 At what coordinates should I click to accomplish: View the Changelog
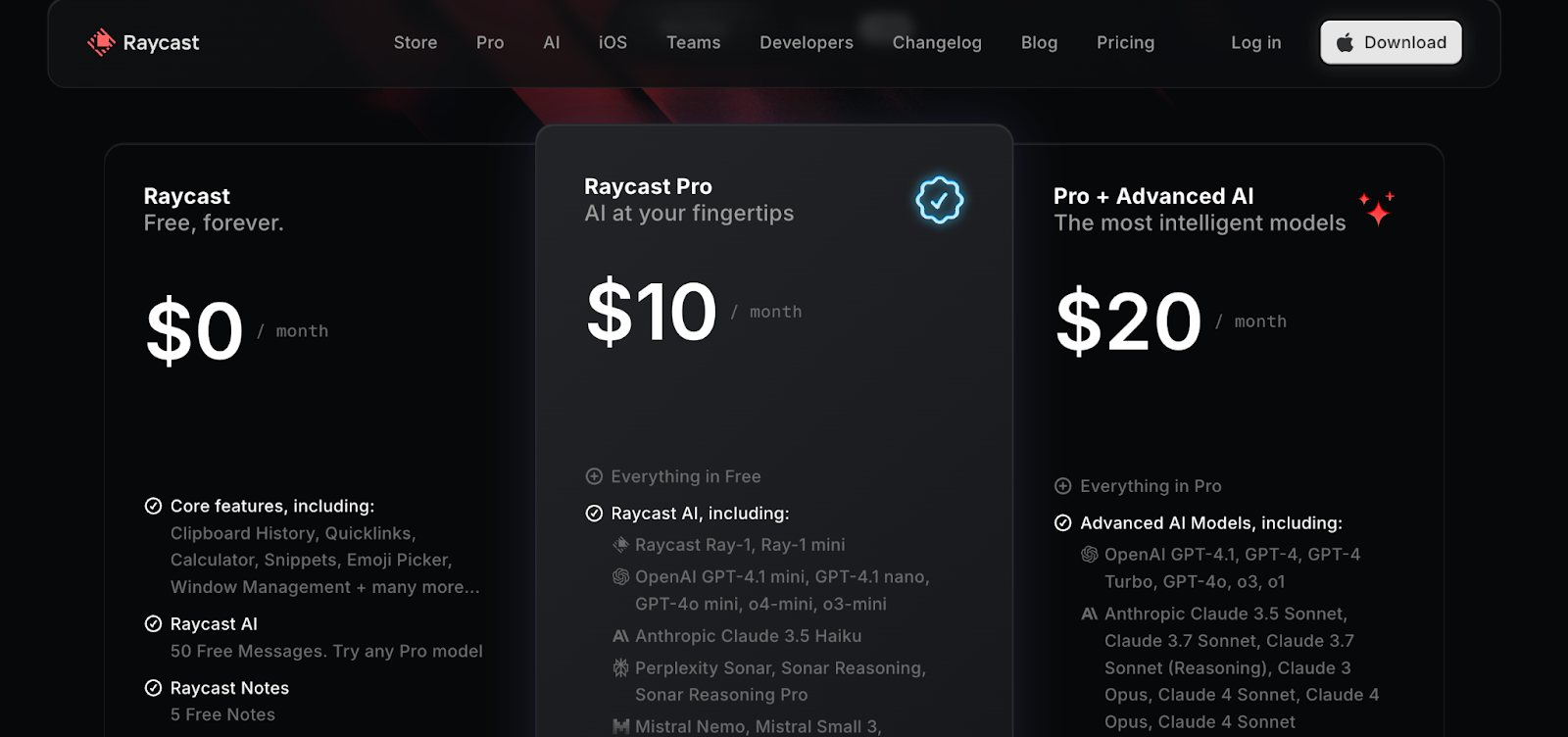click(x=937, y=42)
